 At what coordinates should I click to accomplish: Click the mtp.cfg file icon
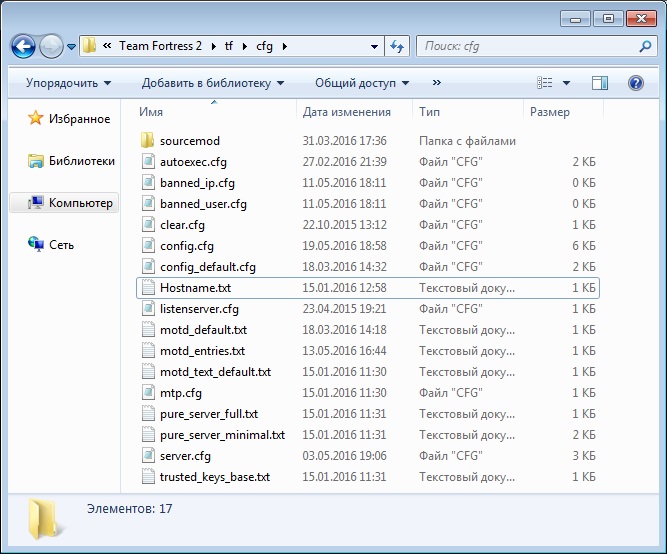pyautogui.click(x=148, y=392)
